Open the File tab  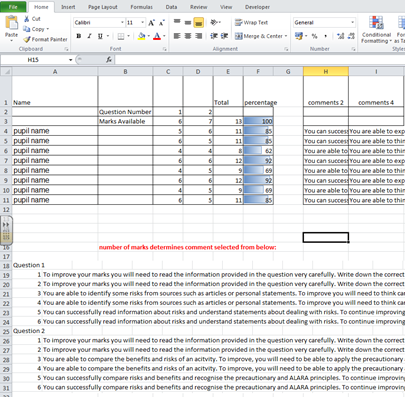13,7
